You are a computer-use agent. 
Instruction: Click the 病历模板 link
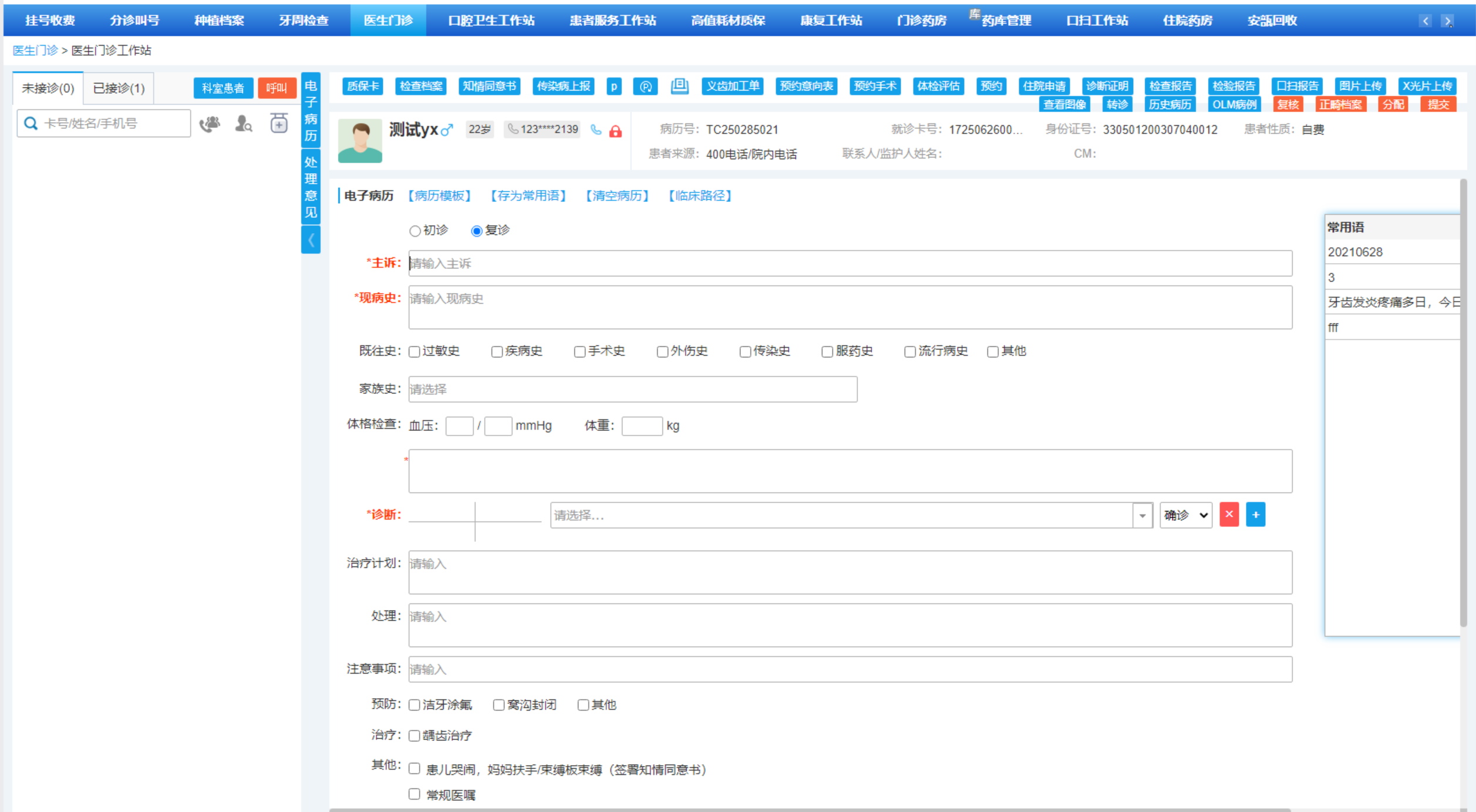click(x=440, y=196)
